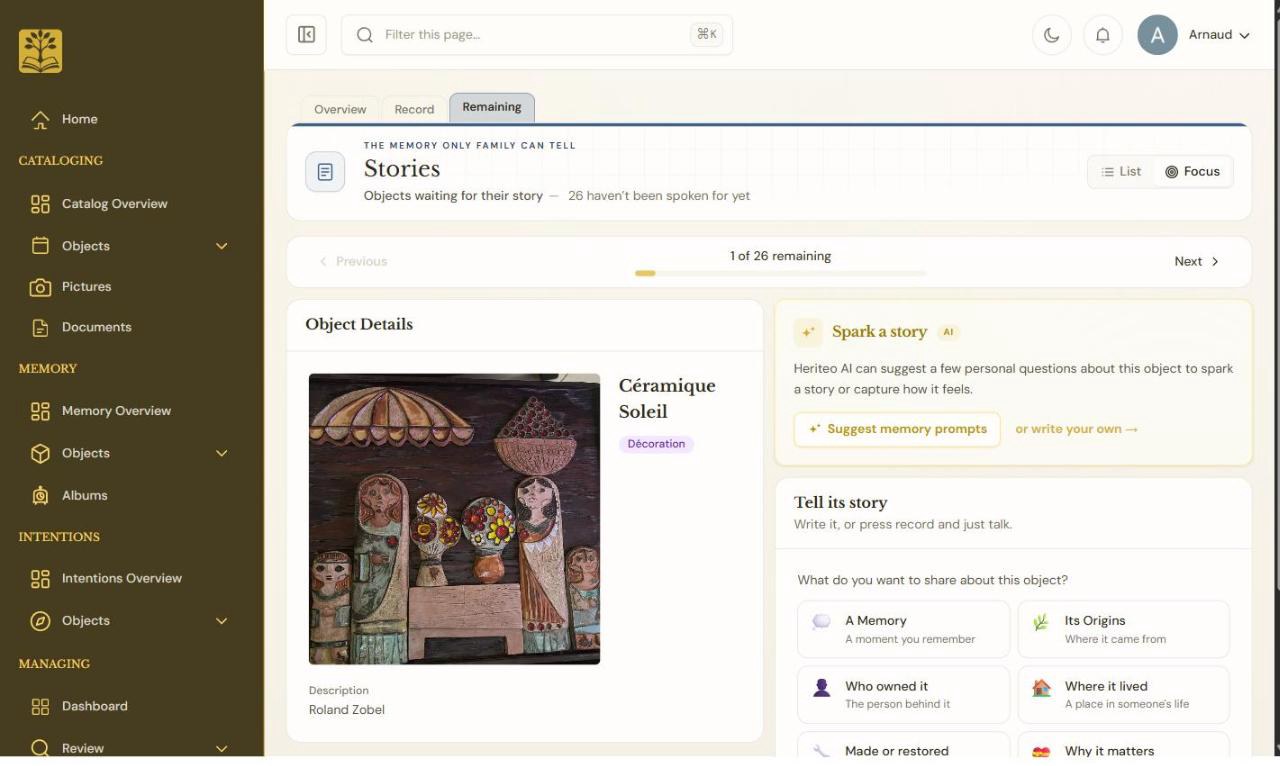Click the Décoration tag
This screenshot has width=1280, height=766.
[656, 444]
